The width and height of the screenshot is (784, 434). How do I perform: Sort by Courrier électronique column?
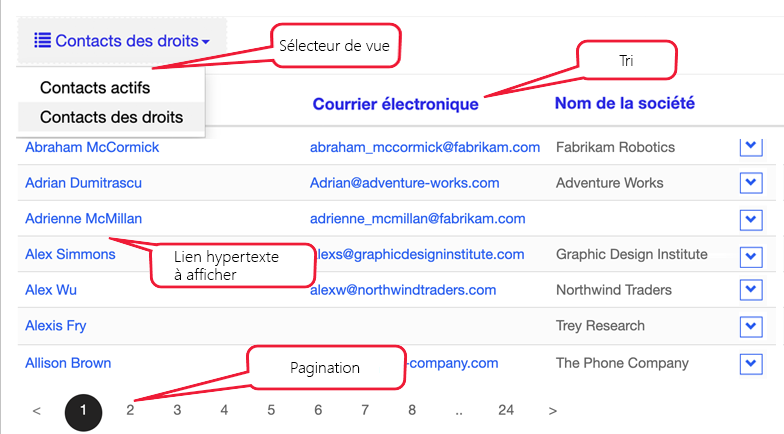coord(396,104)
